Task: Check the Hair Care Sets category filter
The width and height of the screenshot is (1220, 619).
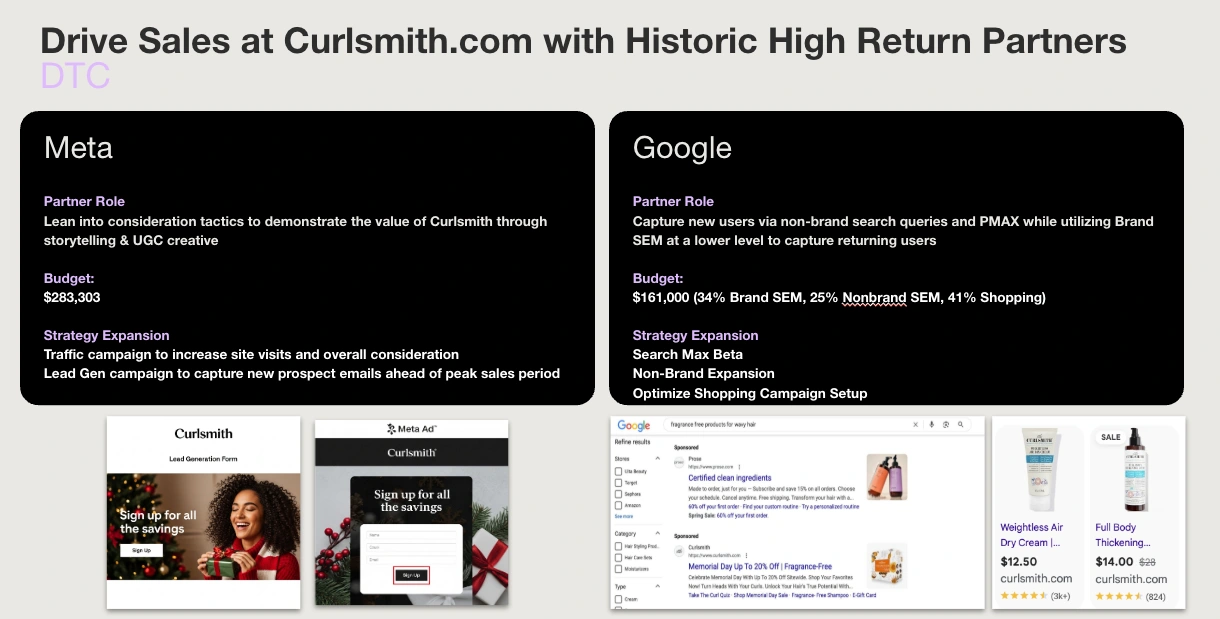Action: (x=618, y=558)
